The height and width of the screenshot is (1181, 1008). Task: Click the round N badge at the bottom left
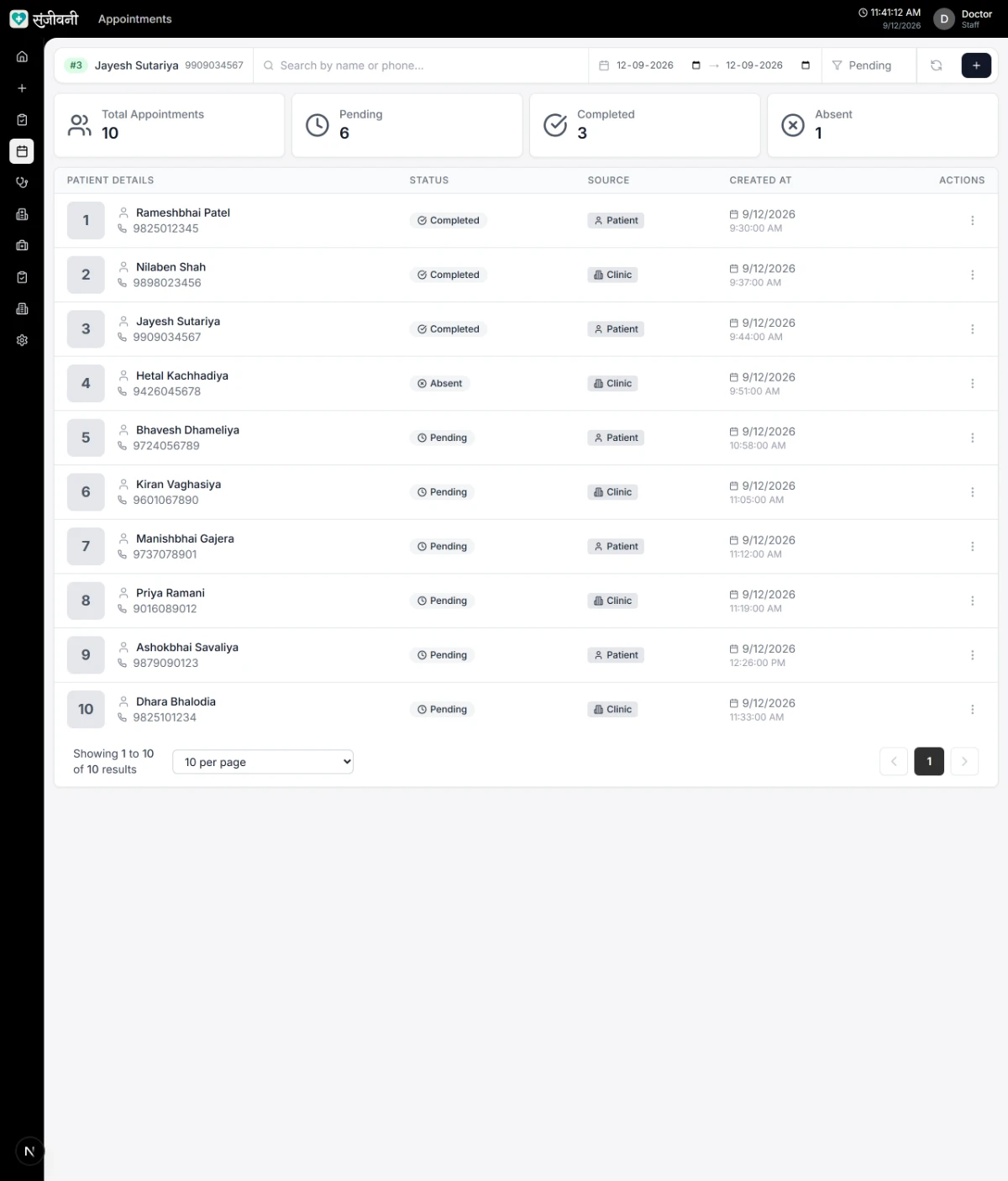point(29,1152)
